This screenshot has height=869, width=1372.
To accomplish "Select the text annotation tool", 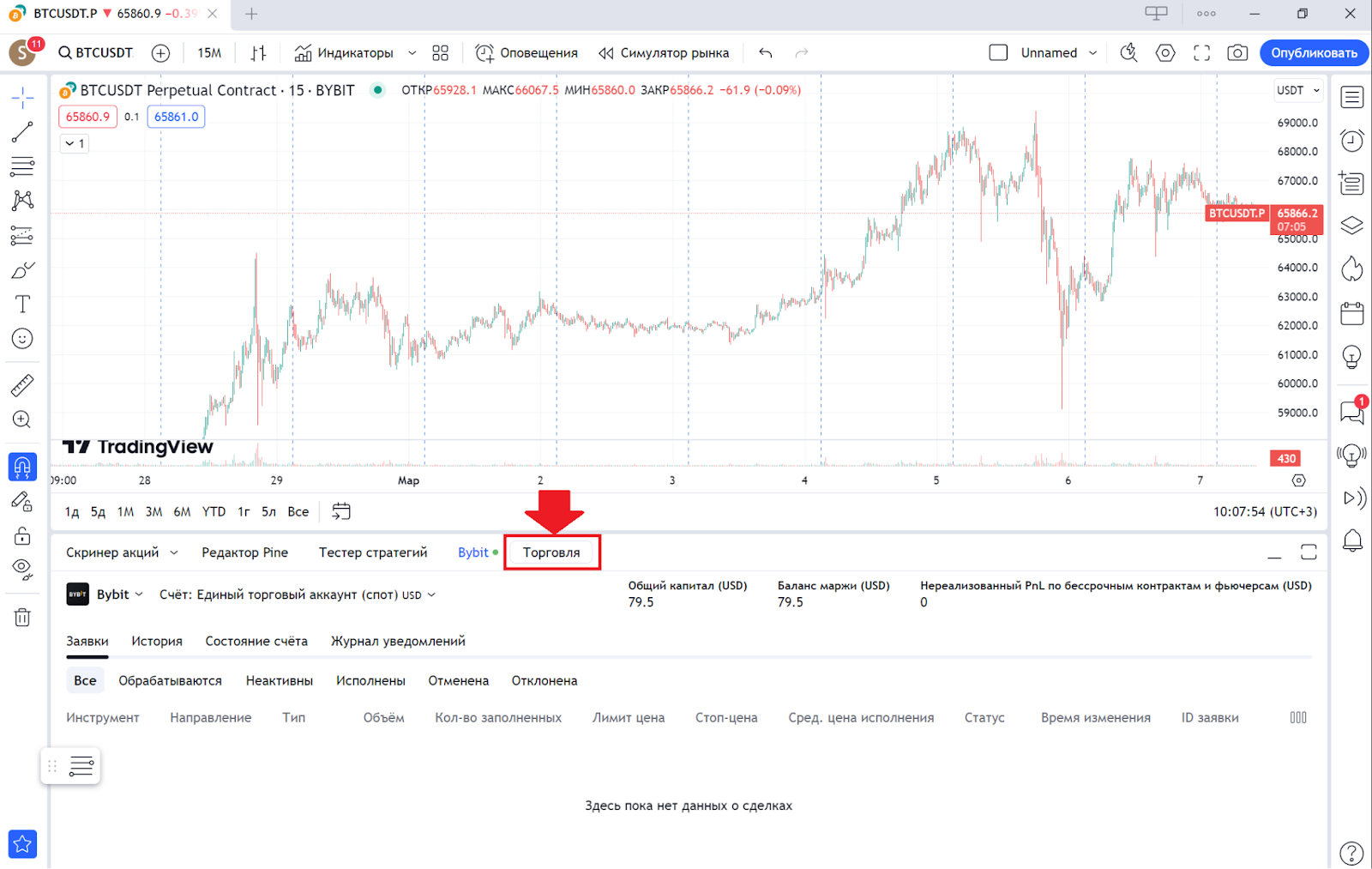I will 22,305.
